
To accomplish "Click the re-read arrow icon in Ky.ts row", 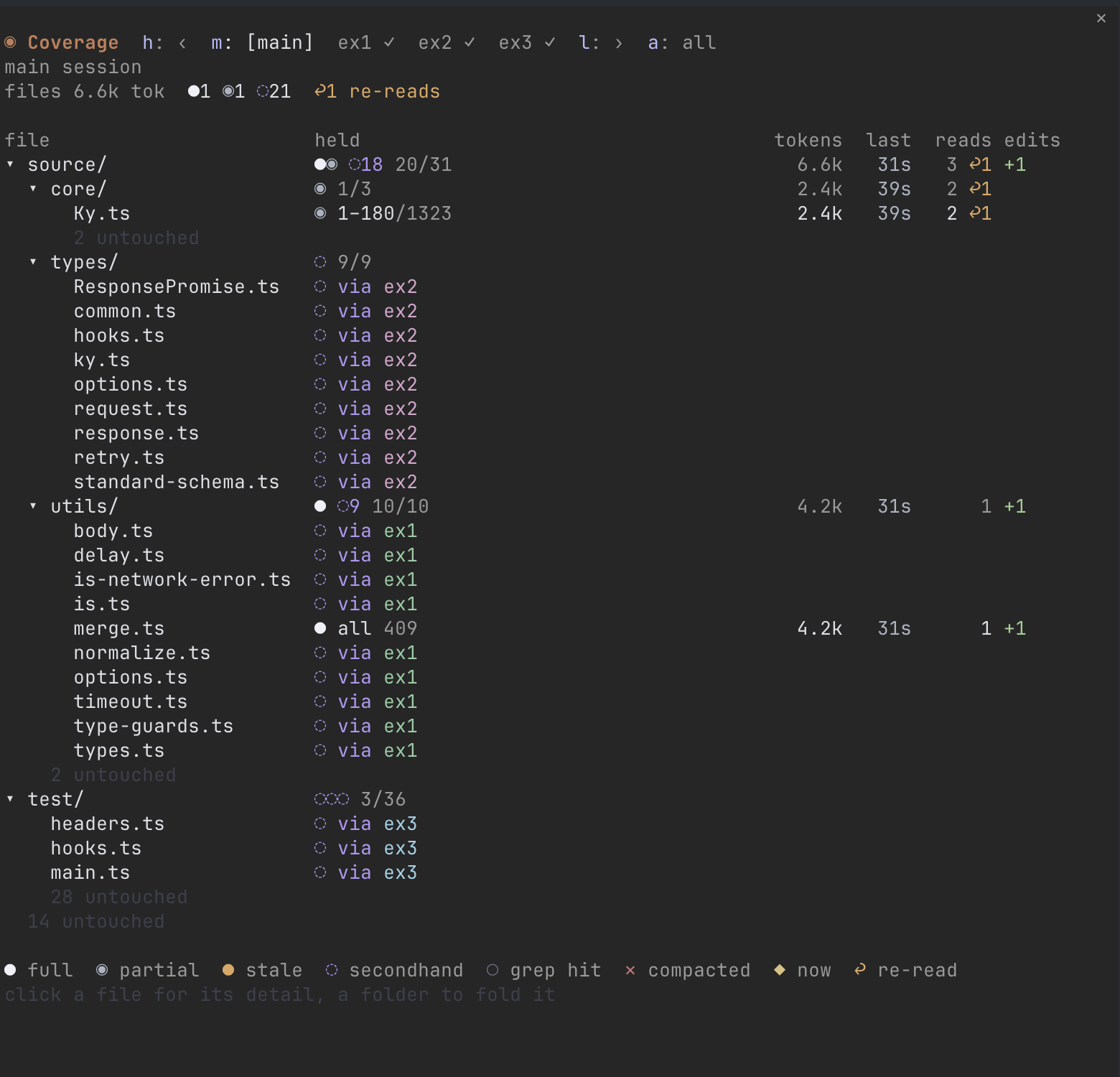I will pos(976,213).
